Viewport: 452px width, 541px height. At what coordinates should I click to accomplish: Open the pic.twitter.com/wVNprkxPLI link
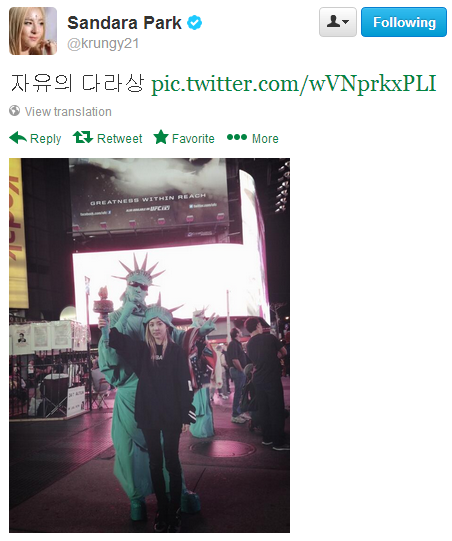294,84
